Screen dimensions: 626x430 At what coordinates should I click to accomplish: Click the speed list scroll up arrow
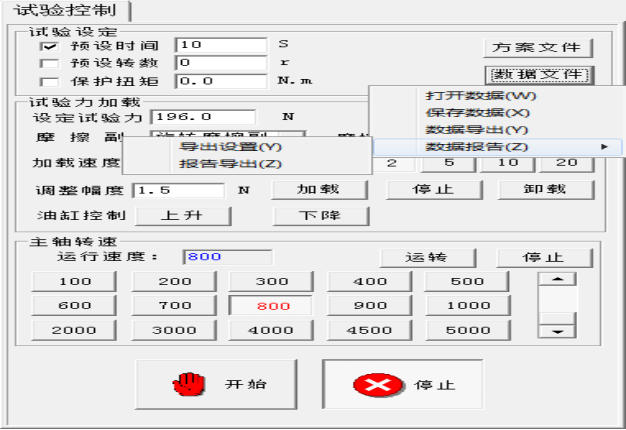tap(558, 279)
